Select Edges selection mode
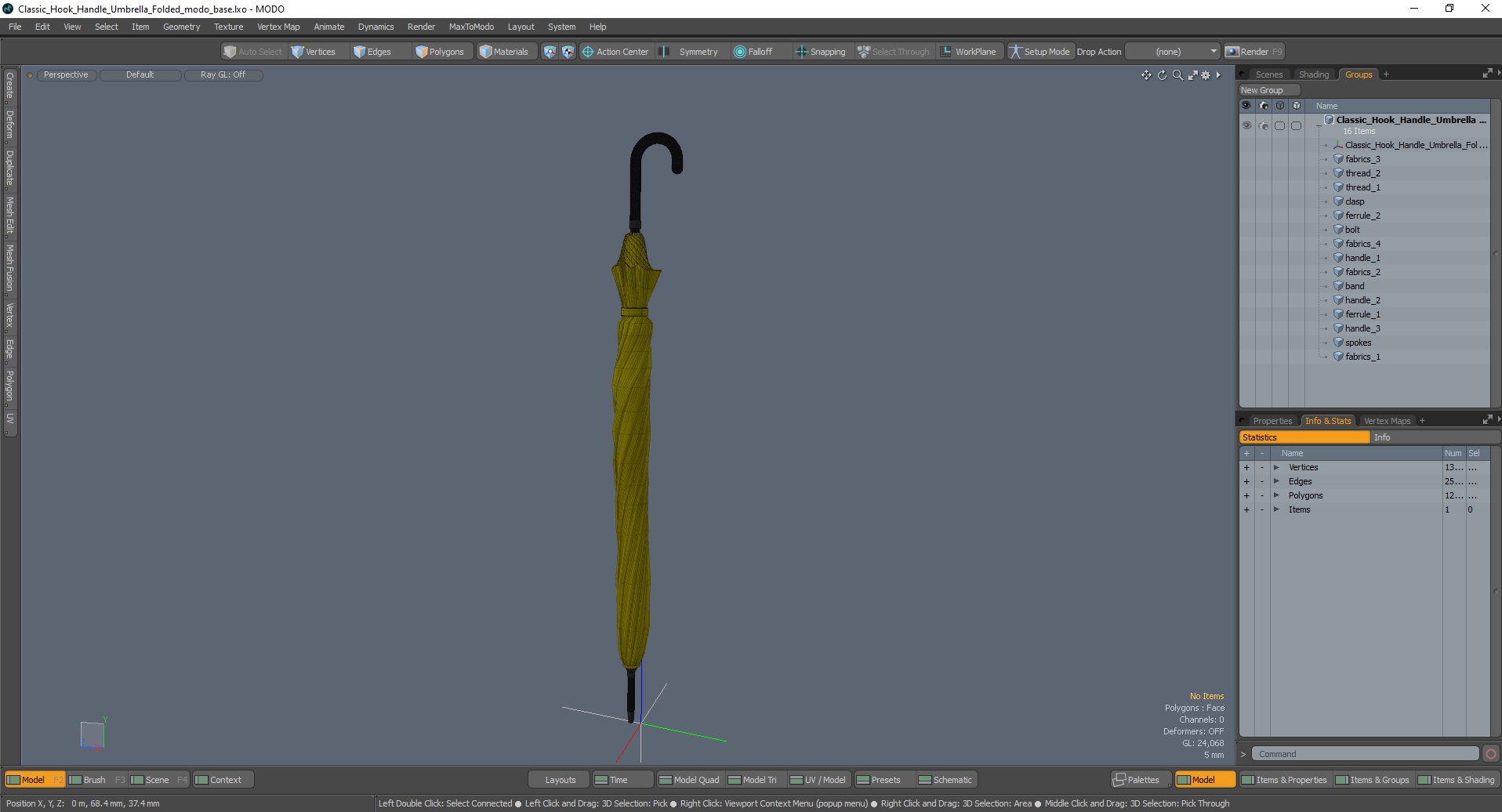Screen dimensions: 1502x812 point(372,52)
